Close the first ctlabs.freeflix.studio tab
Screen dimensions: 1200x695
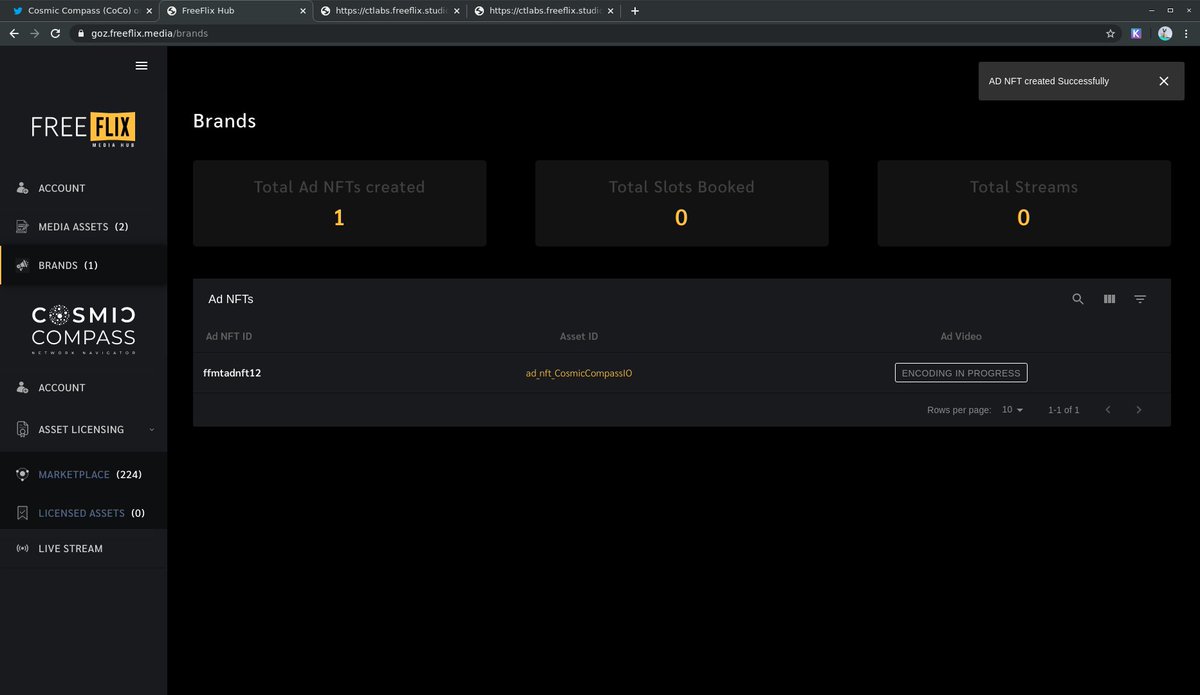[456, 11]
